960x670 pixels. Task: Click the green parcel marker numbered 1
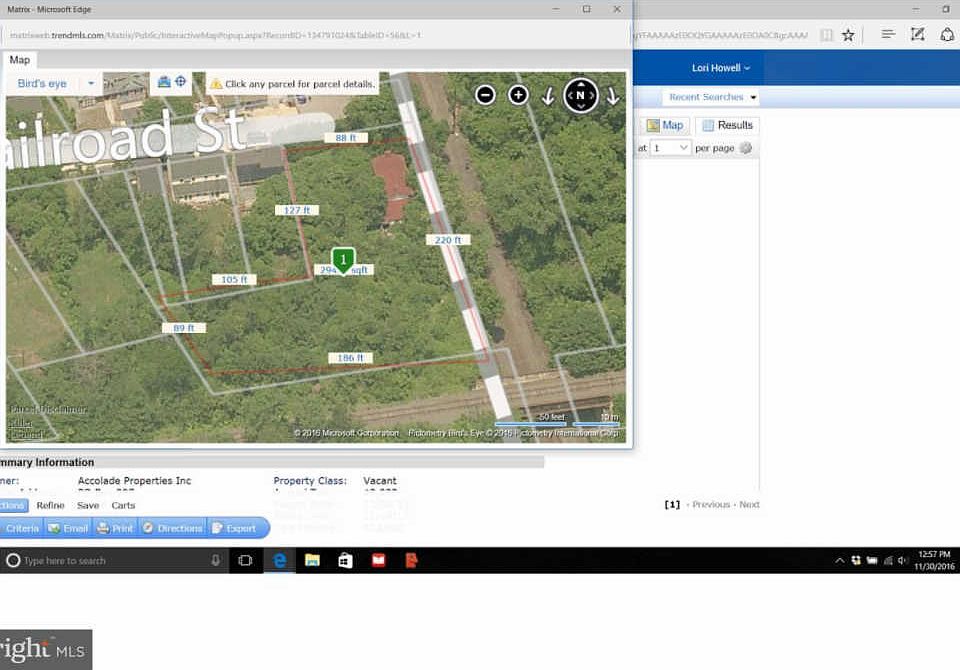tap(343, 260)
